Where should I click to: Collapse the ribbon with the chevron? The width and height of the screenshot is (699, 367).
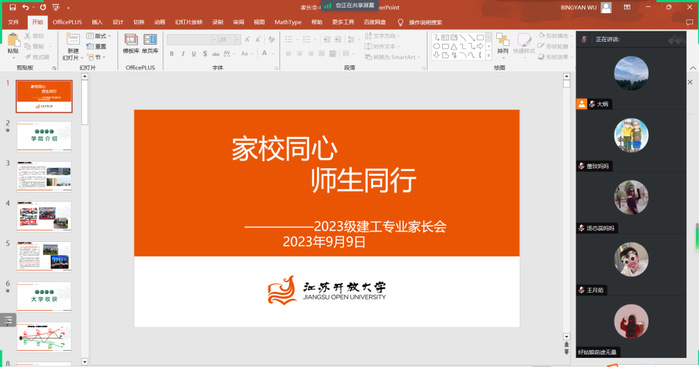(x=693, y=68)
